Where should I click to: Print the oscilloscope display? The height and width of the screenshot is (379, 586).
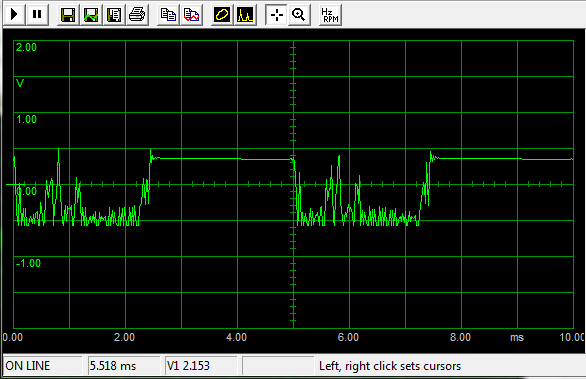coord(137,15)
